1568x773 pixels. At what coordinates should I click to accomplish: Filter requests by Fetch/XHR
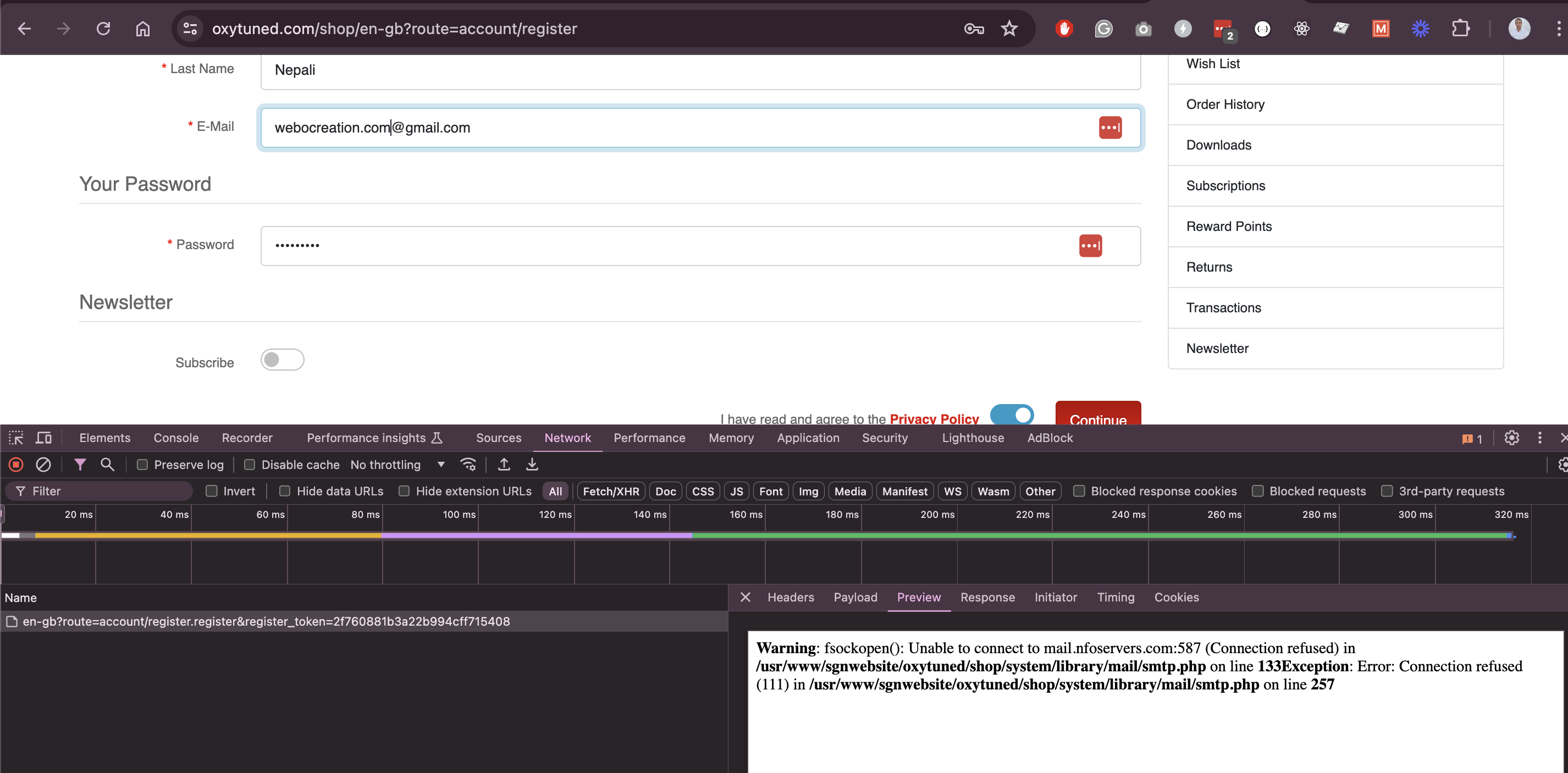pyautogui.click(x=610, y=491)
